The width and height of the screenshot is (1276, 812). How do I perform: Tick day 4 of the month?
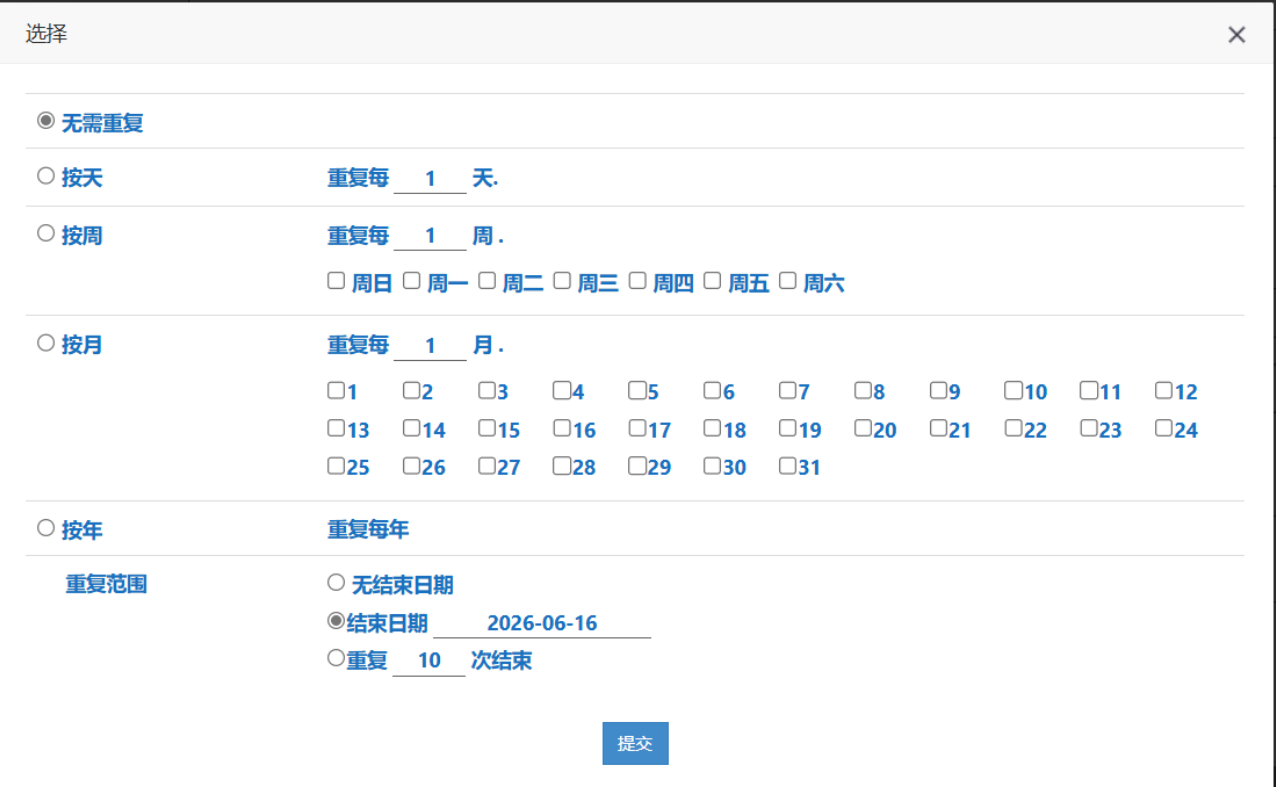point(562,390)
